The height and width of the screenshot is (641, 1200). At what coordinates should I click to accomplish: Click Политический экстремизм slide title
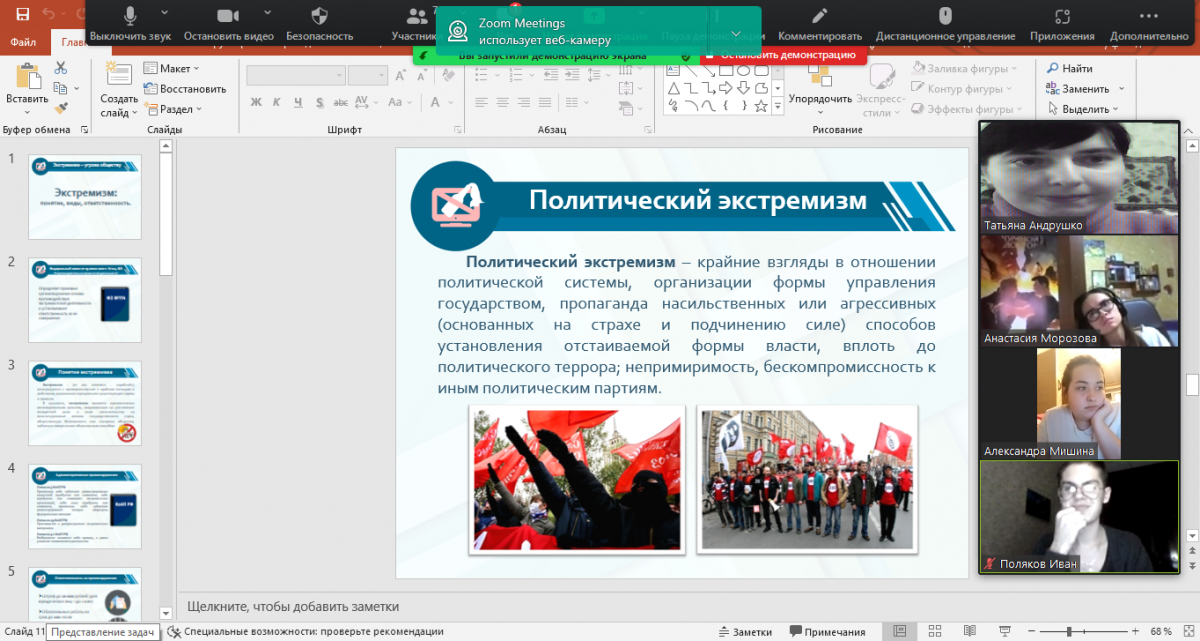[x=697, y=200]
